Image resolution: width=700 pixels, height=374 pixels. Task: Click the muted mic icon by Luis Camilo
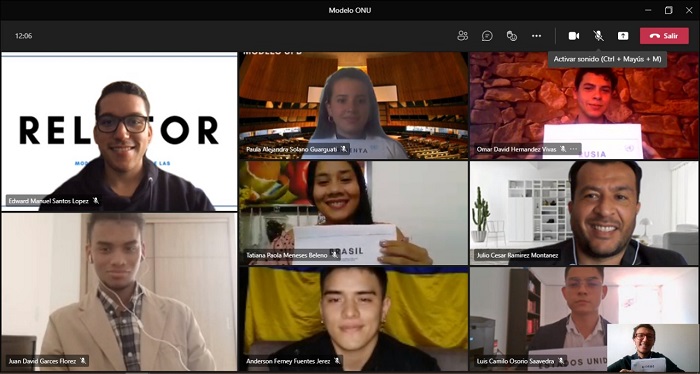561,361
